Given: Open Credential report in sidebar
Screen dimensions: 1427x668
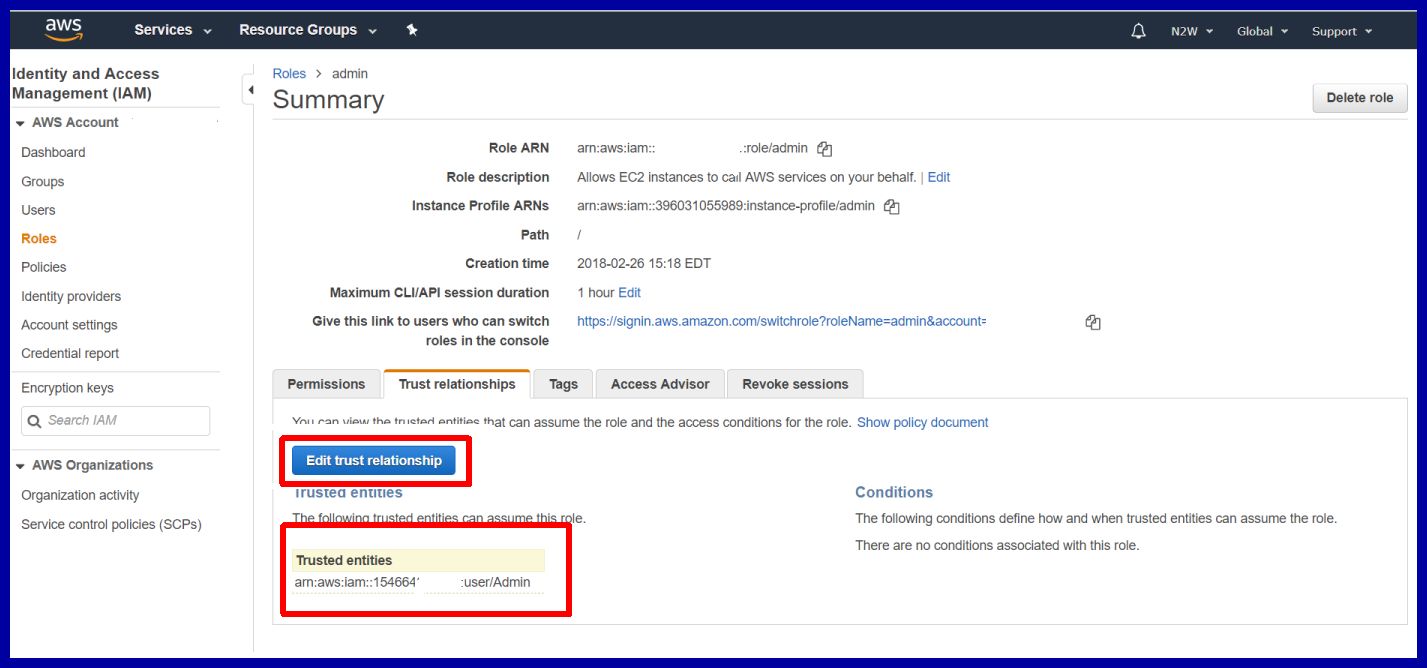Looking at the screenshot, I should coord(70,354).
